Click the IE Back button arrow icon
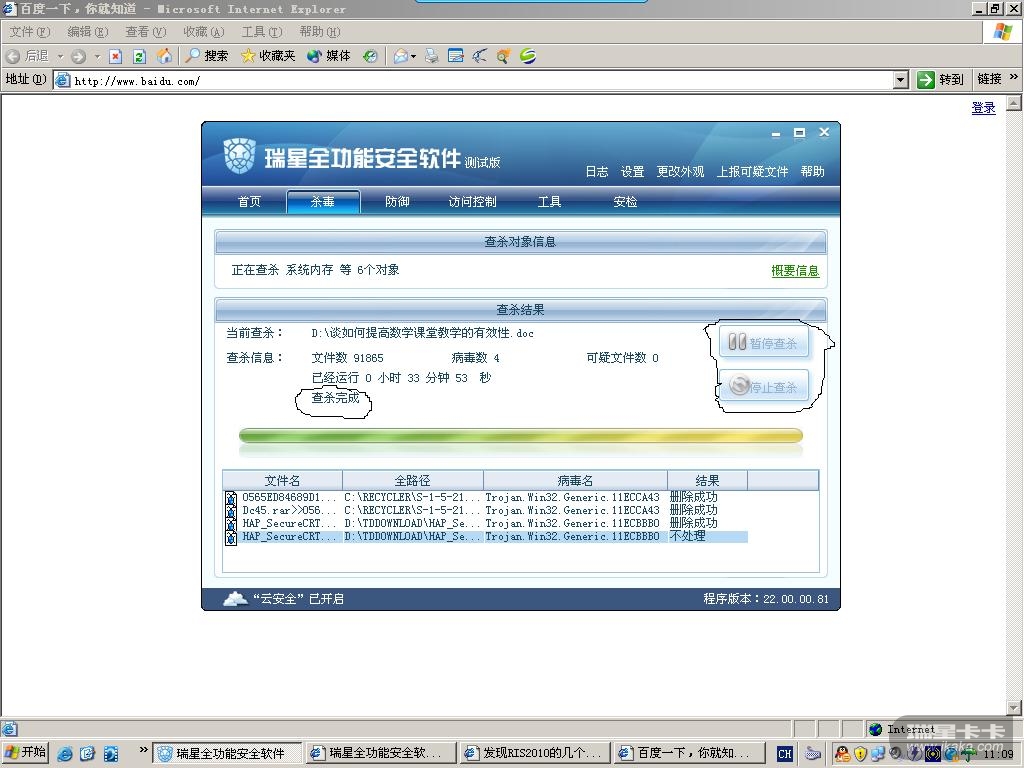 point(13,56)
